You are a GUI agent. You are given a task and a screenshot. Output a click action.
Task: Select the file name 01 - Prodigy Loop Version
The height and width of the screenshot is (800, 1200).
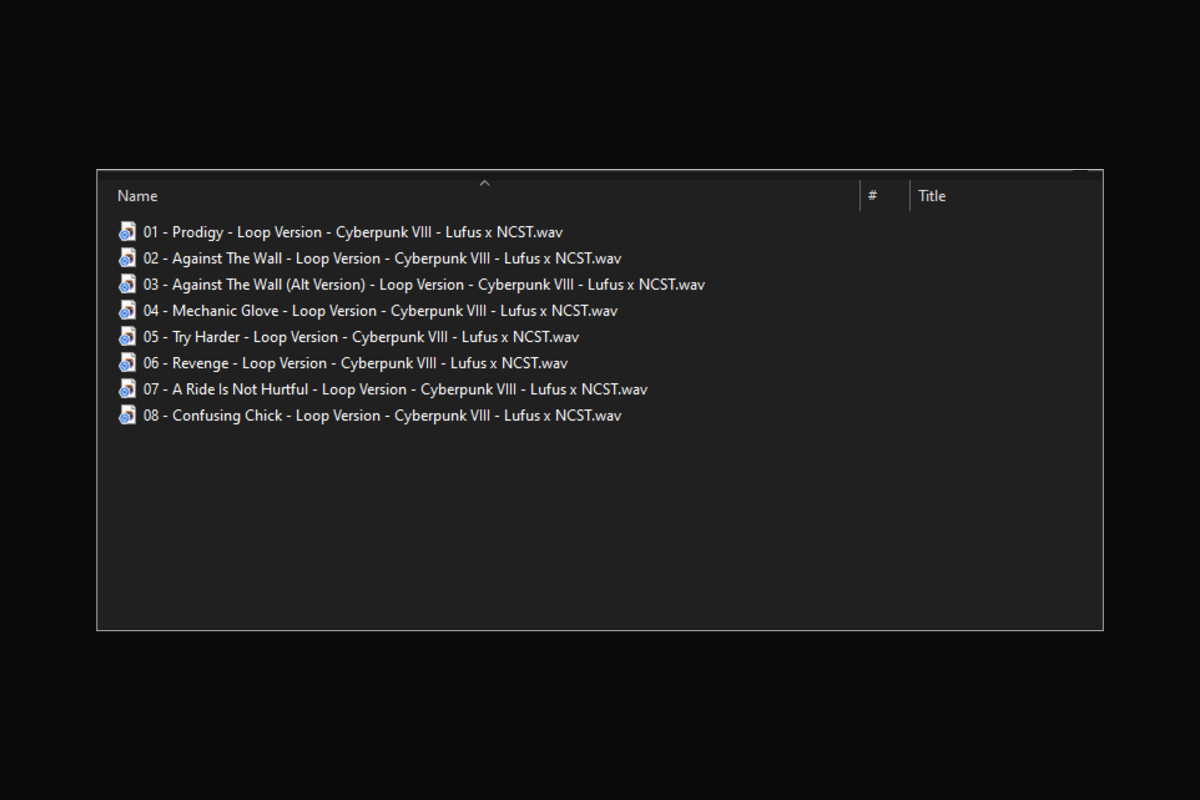pos(353,232)
